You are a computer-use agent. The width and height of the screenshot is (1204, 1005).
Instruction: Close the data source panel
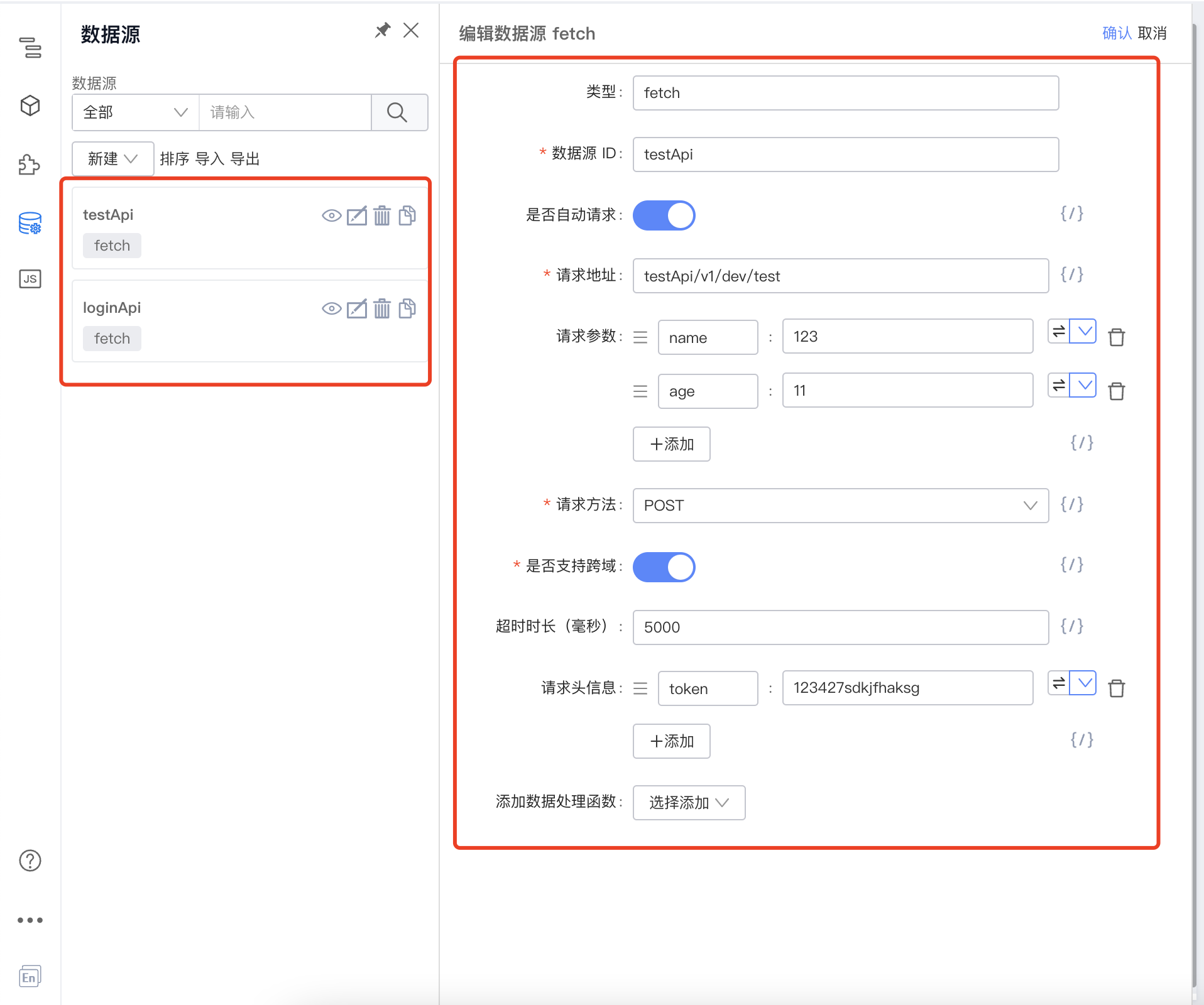[411, 30]
